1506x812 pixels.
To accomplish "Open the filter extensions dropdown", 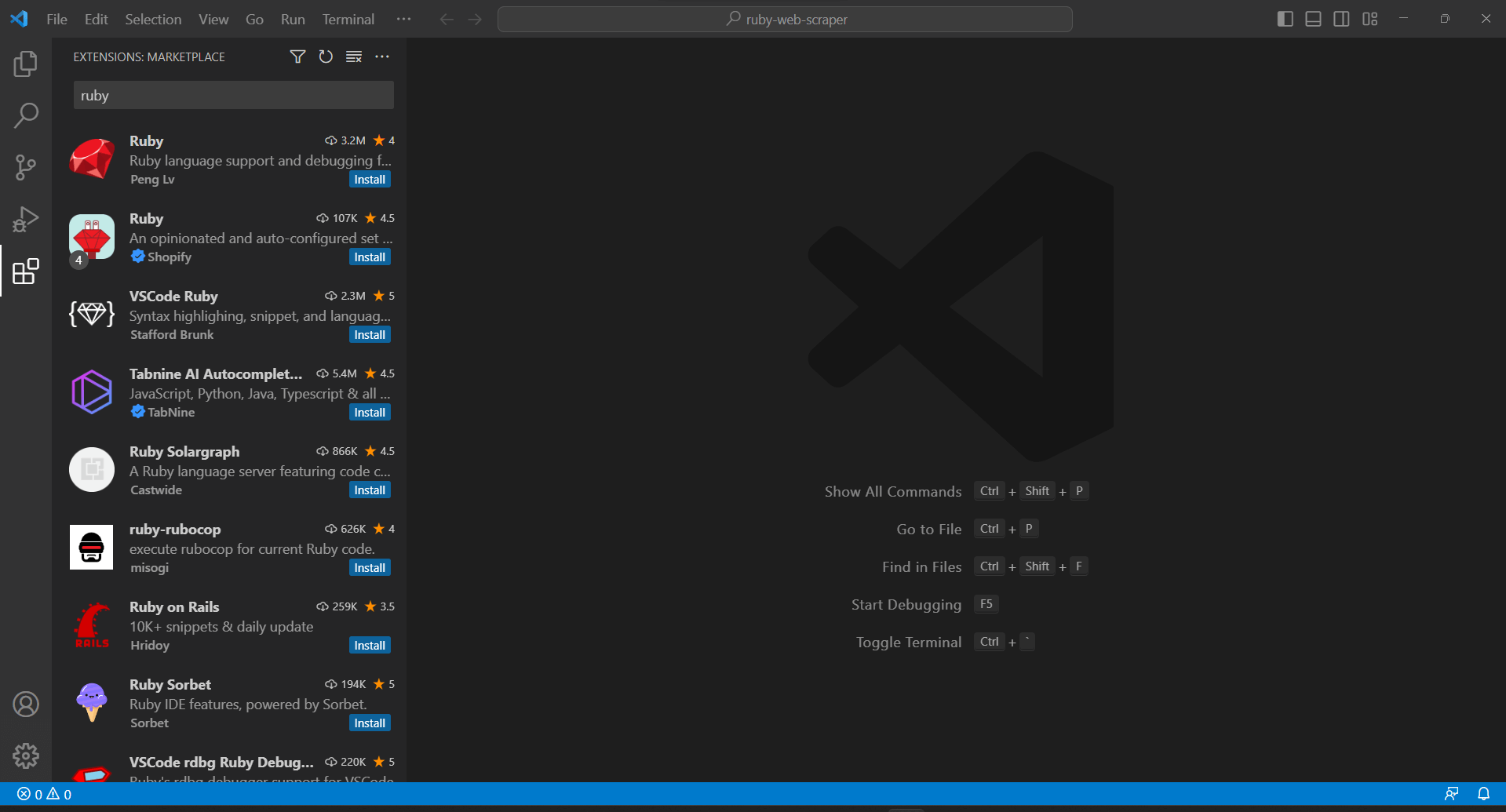I will pyautogui.click(x=297, y=56).
